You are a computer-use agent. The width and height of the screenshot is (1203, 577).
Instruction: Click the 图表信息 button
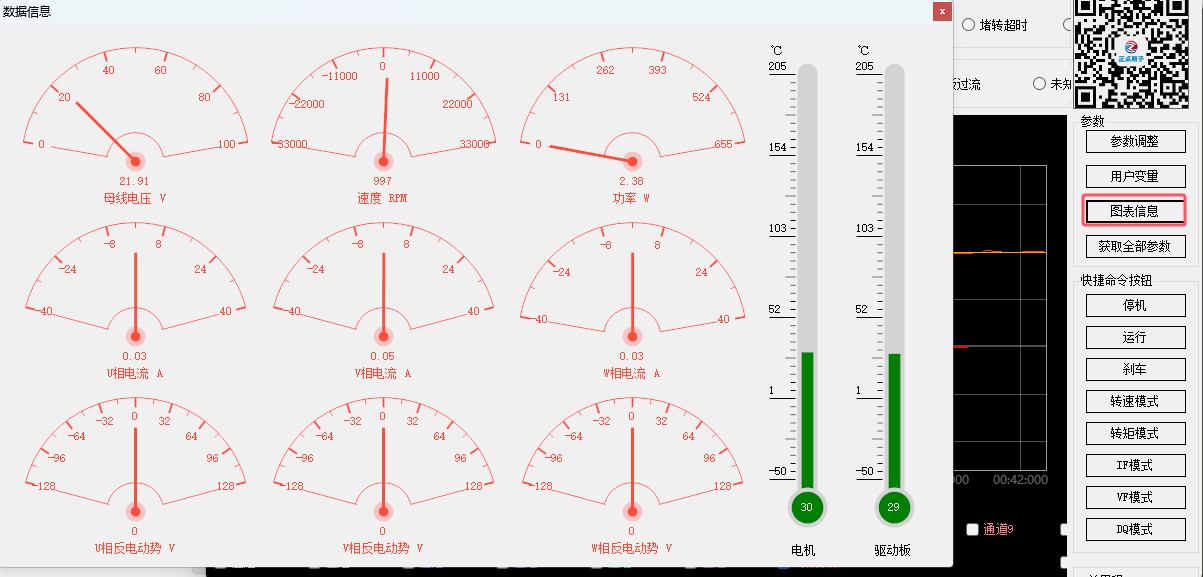1135,211
